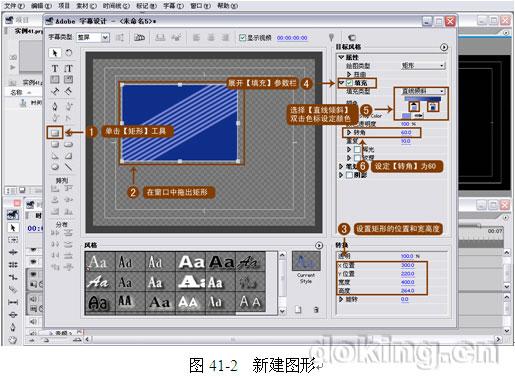Screen dimensions: 515x379
Task: Click the 转角 angle value 60.0
Action: click(x=406, y=133)
